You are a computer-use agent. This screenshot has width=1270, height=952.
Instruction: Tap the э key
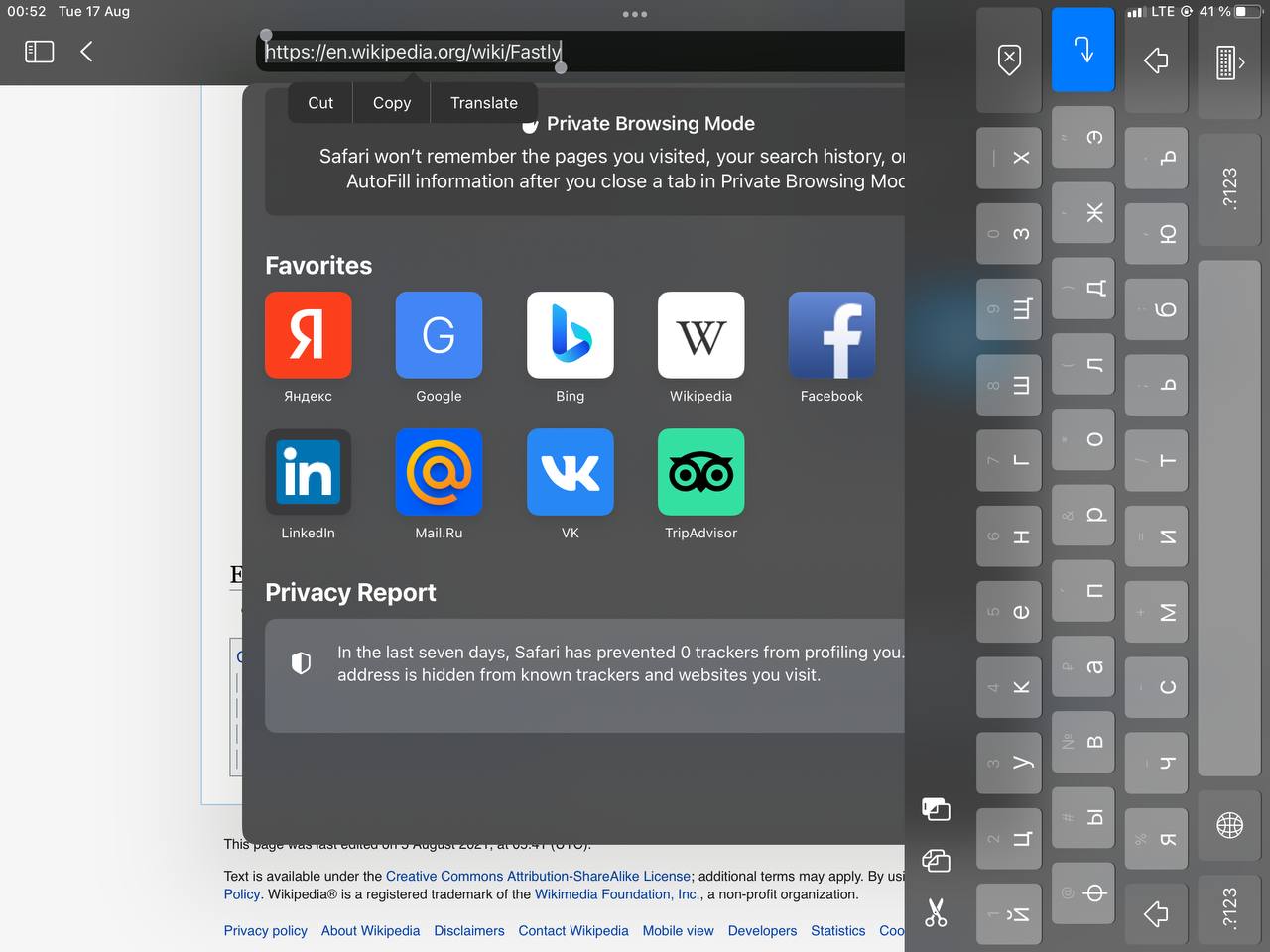click(x=1083, y=137)
